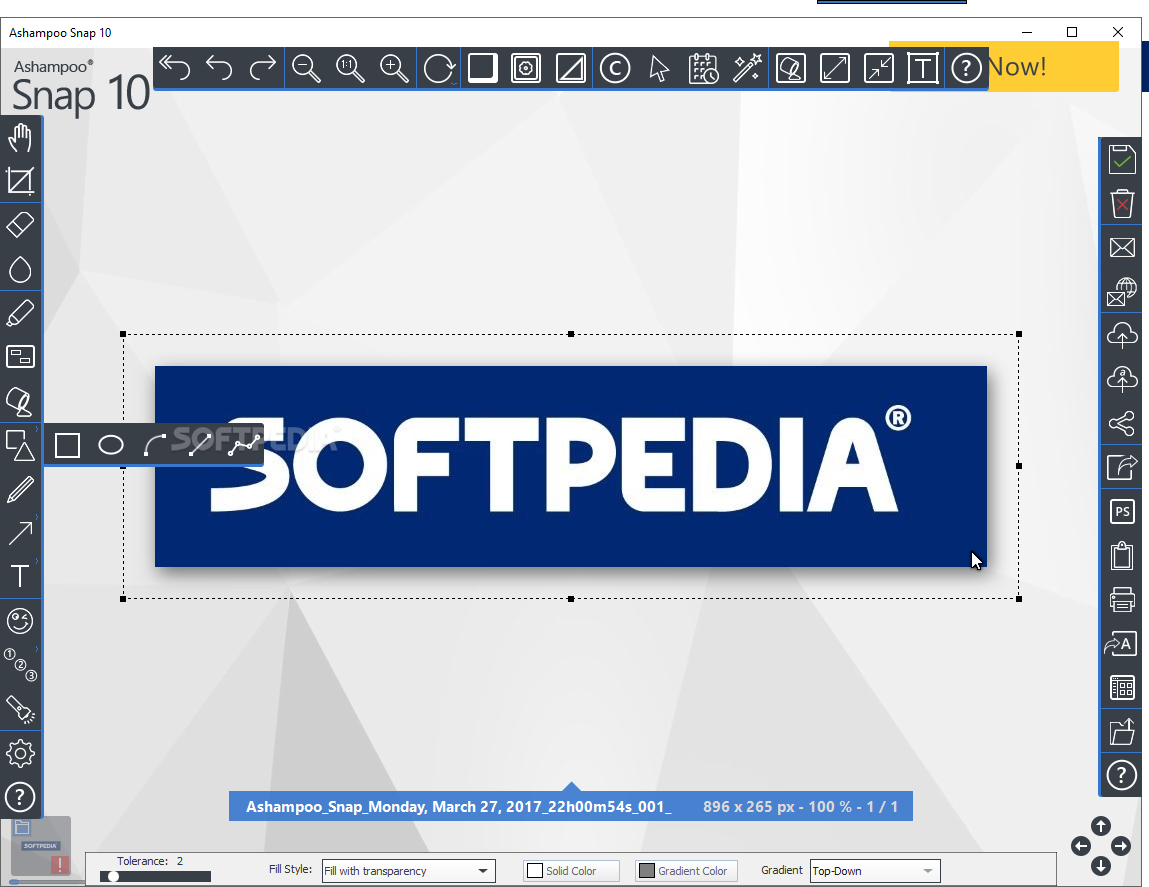Open the file folder export icon
This screenshot has width=1149, height=887.
(x=1122, y=731)
